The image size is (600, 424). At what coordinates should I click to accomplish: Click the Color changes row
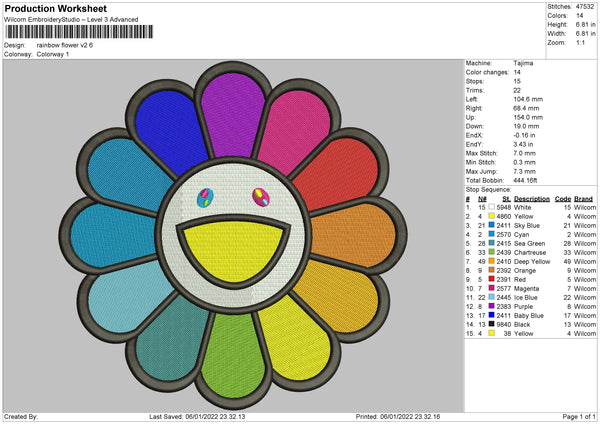(493, 72)
